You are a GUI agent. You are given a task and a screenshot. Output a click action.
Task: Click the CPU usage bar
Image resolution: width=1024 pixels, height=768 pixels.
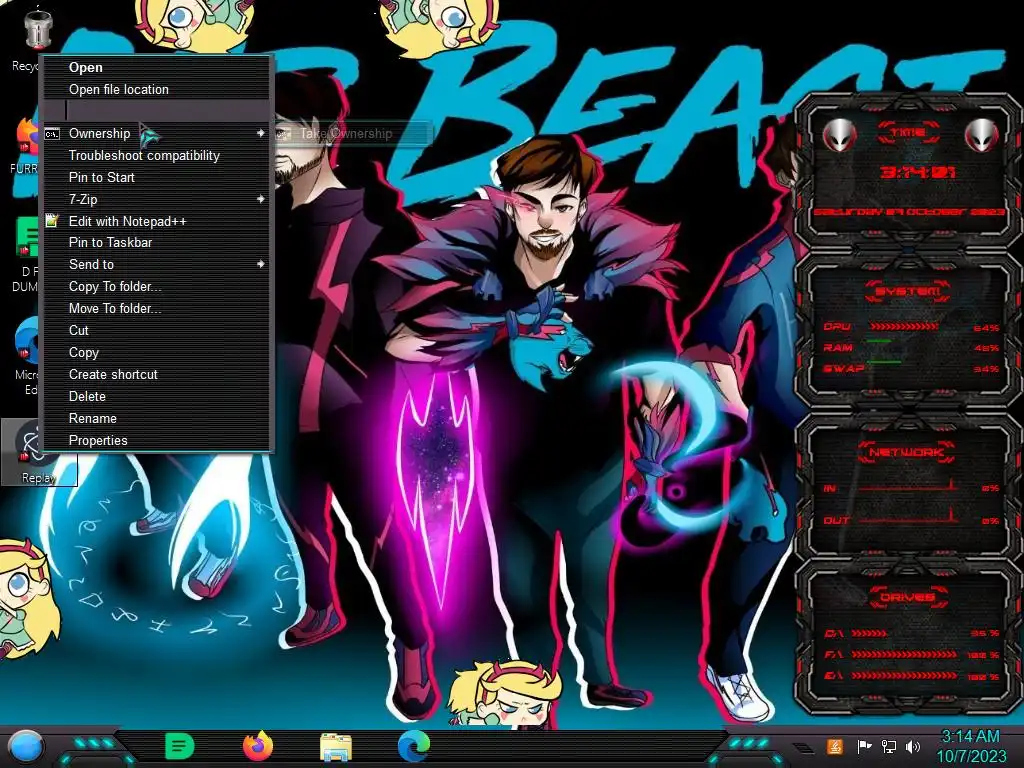click(903, 327)
